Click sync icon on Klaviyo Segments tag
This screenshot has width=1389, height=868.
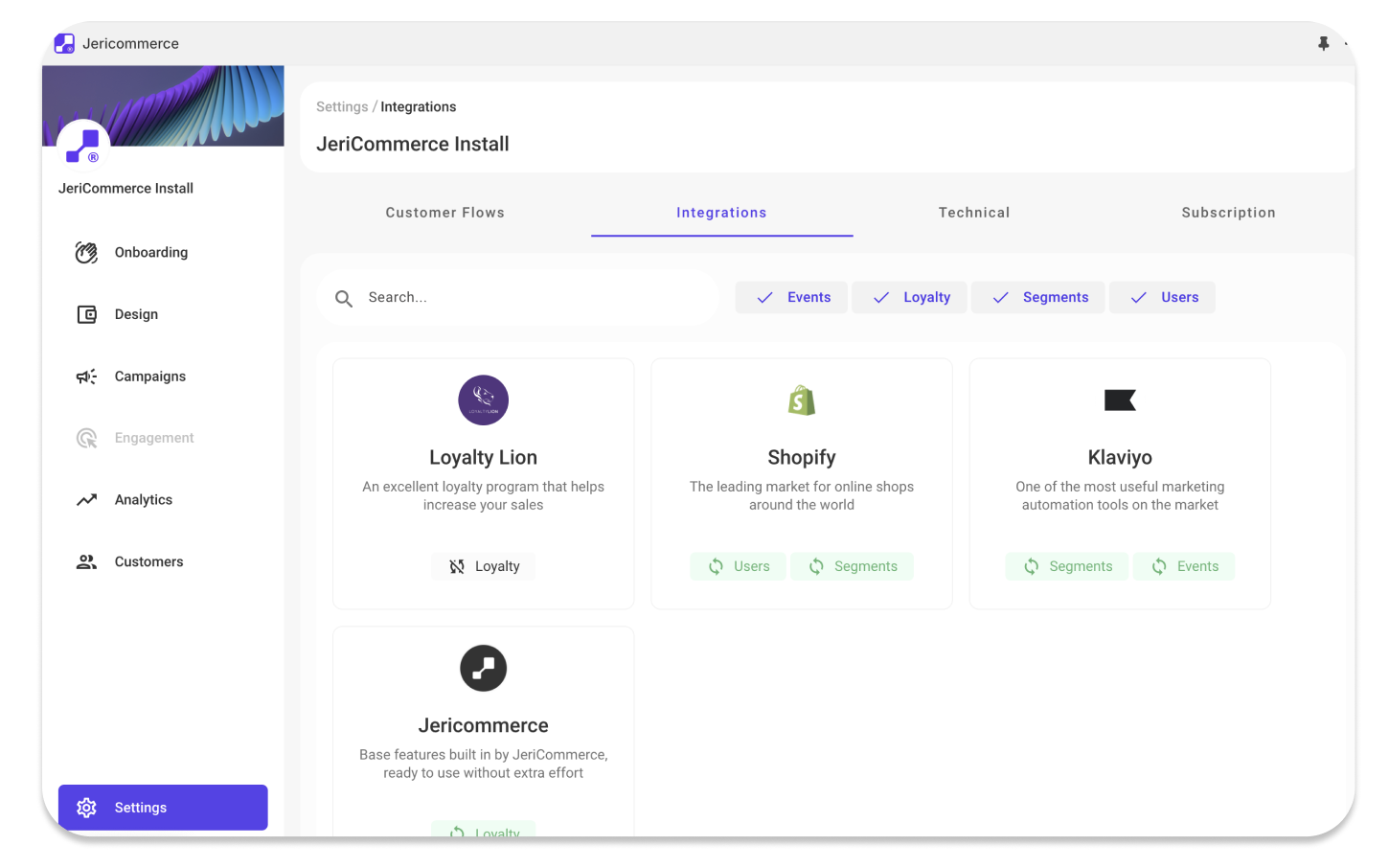click(1031, 566)
